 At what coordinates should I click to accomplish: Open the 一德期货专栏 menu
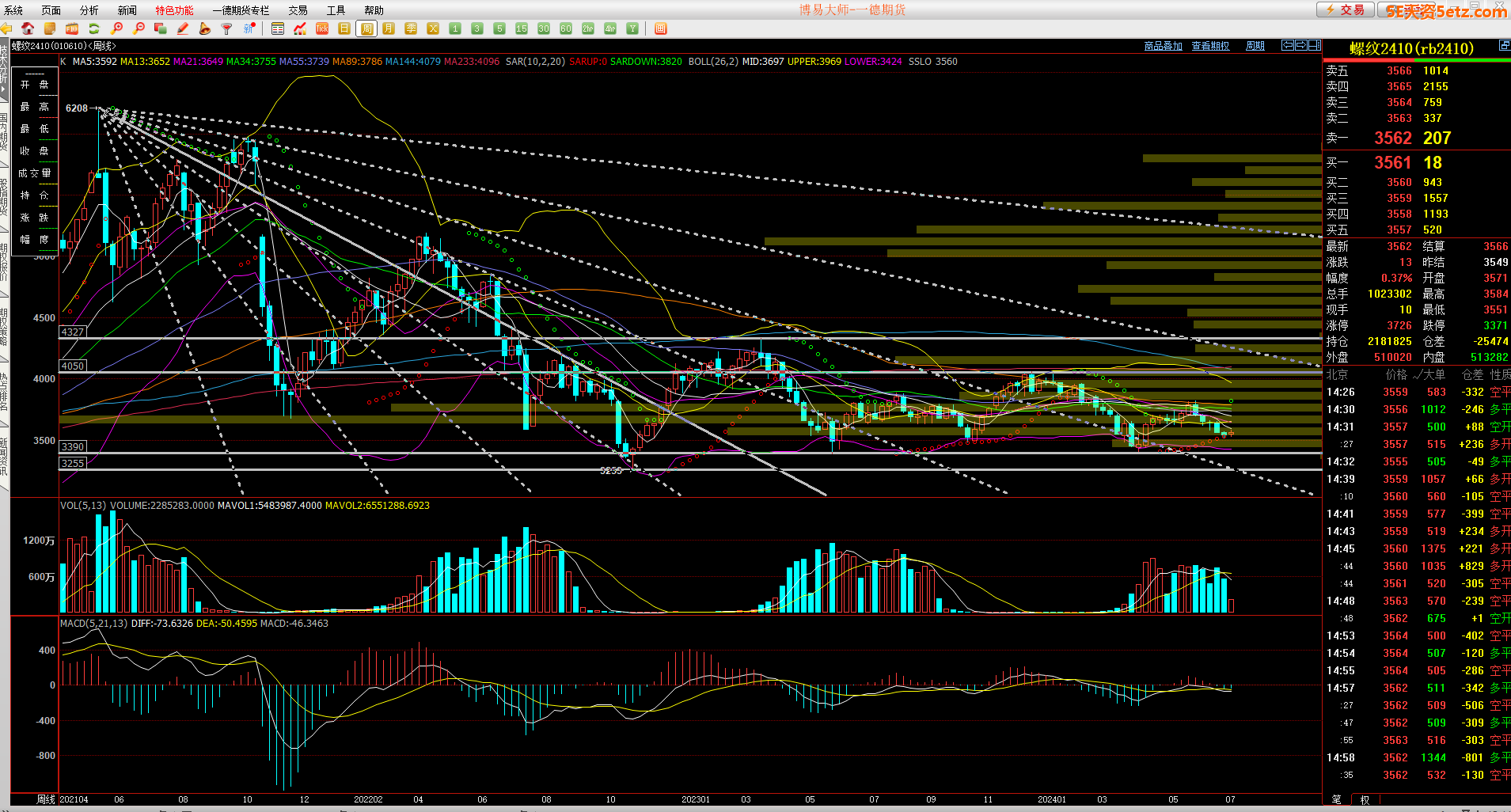(x=241, y=10)
